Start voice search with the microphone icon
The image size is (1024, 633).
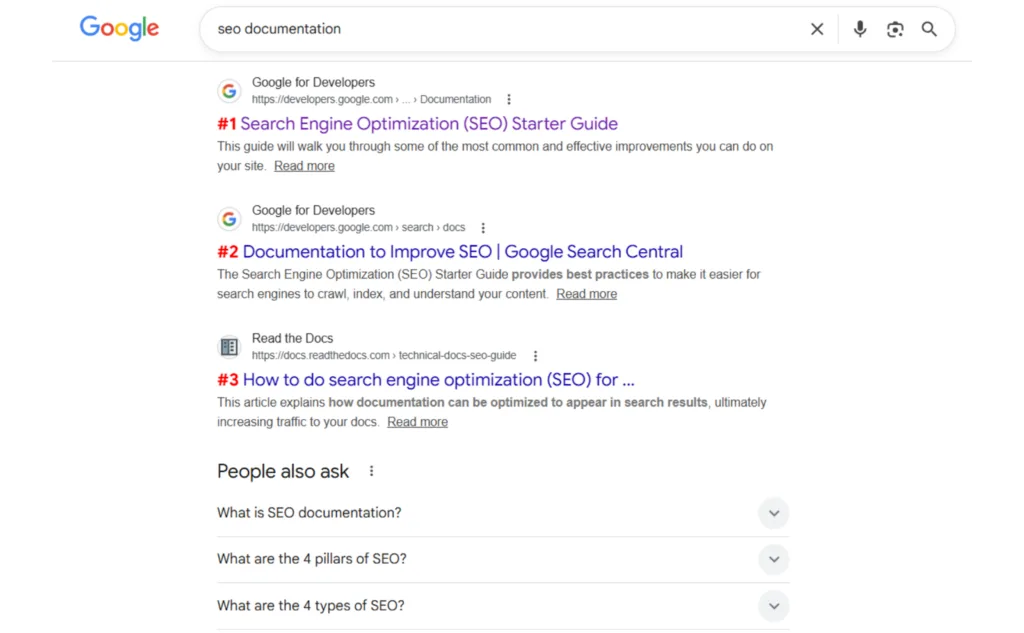pyautogui.click(x=860, y=30)
